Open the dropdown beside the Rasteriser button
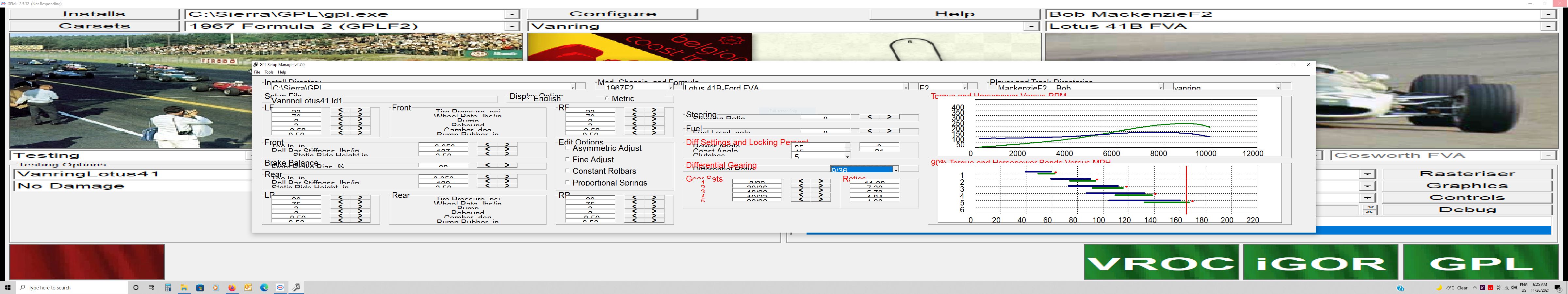 (1368, 173)
